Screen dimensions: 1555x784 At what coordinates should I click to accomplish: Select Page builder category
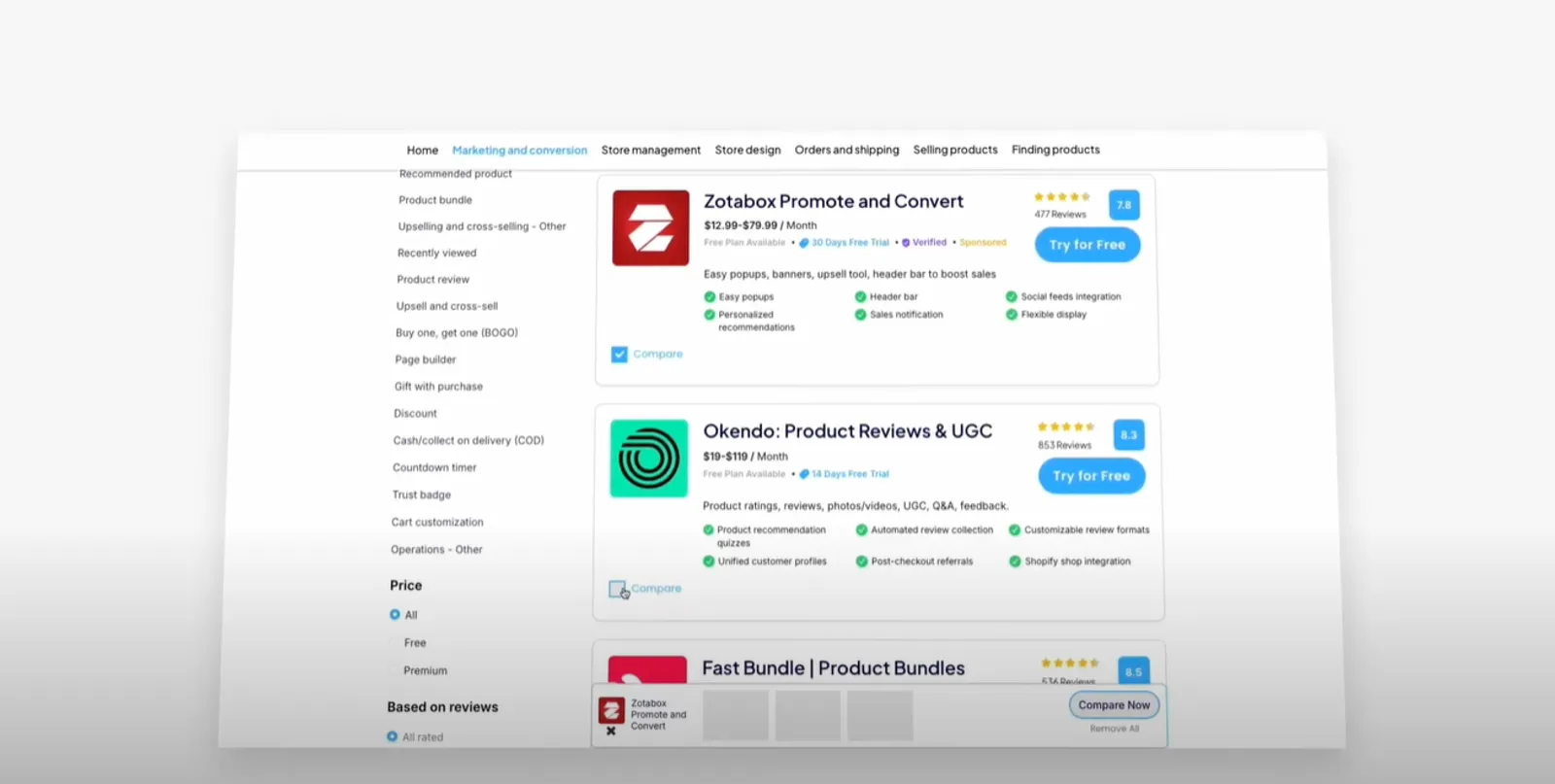coord(426,359)
